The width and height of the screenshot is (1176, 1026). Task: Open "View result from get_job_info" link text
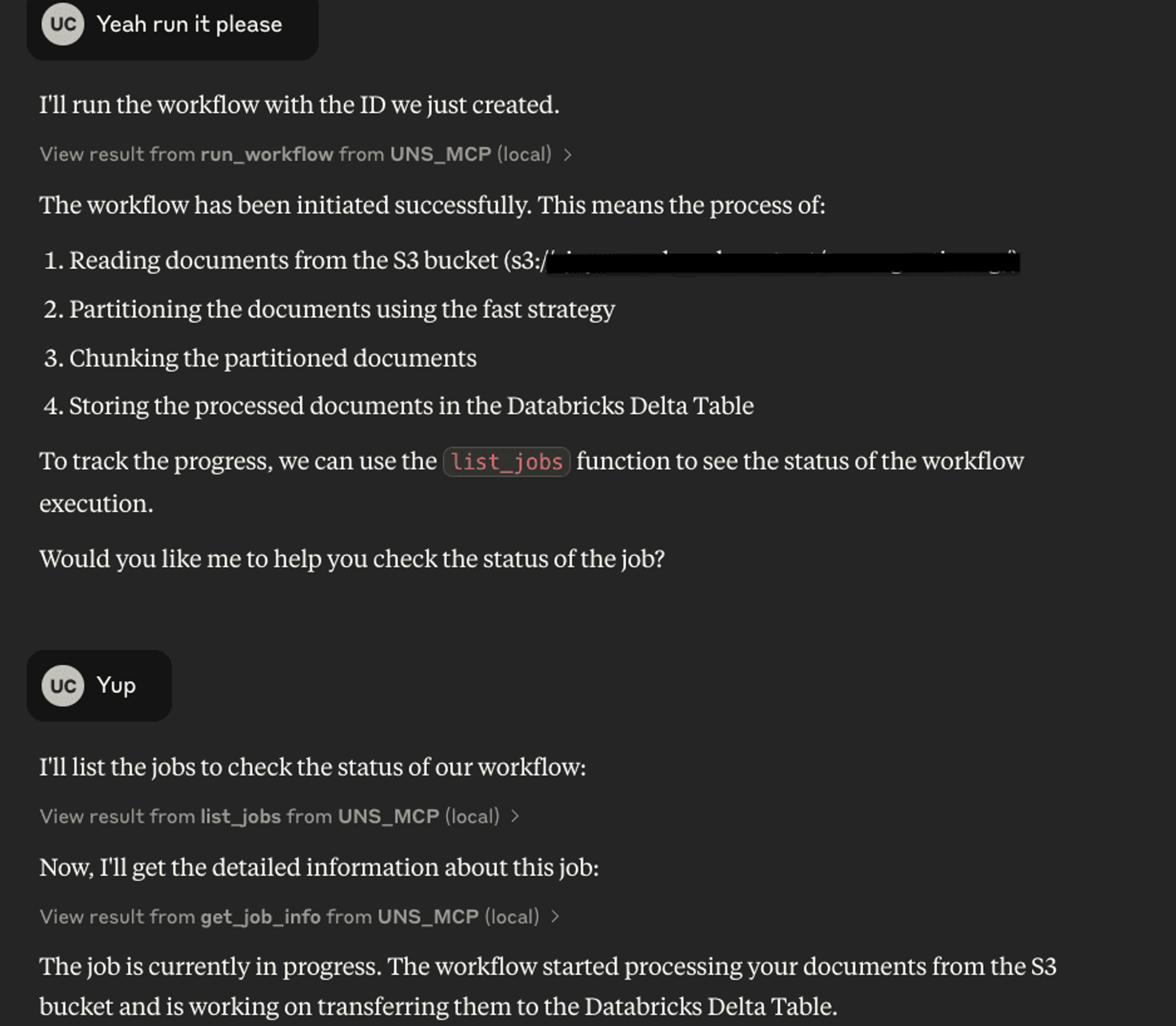click(289, 917)
